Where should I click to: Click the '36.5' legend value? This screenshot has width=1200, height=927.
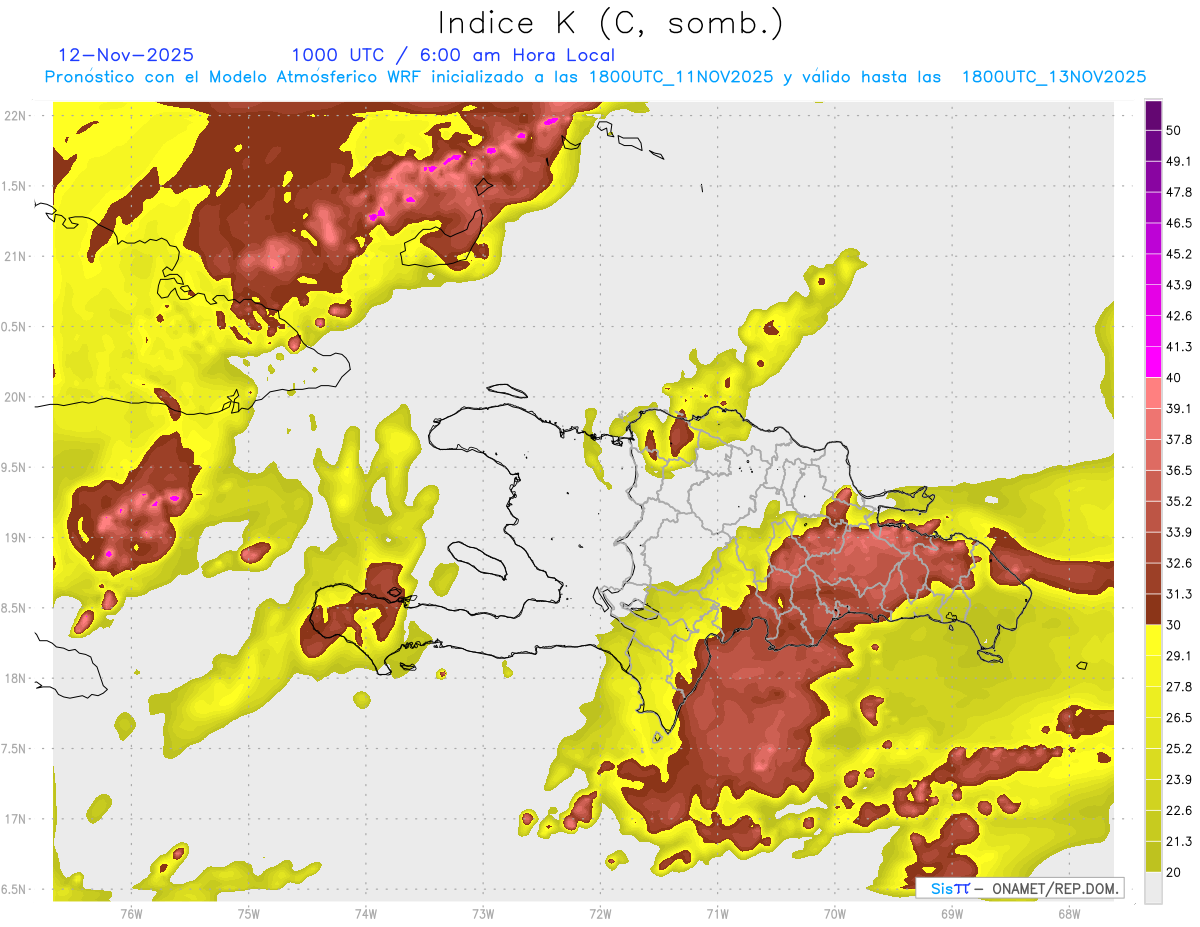tap(1179, 470)
